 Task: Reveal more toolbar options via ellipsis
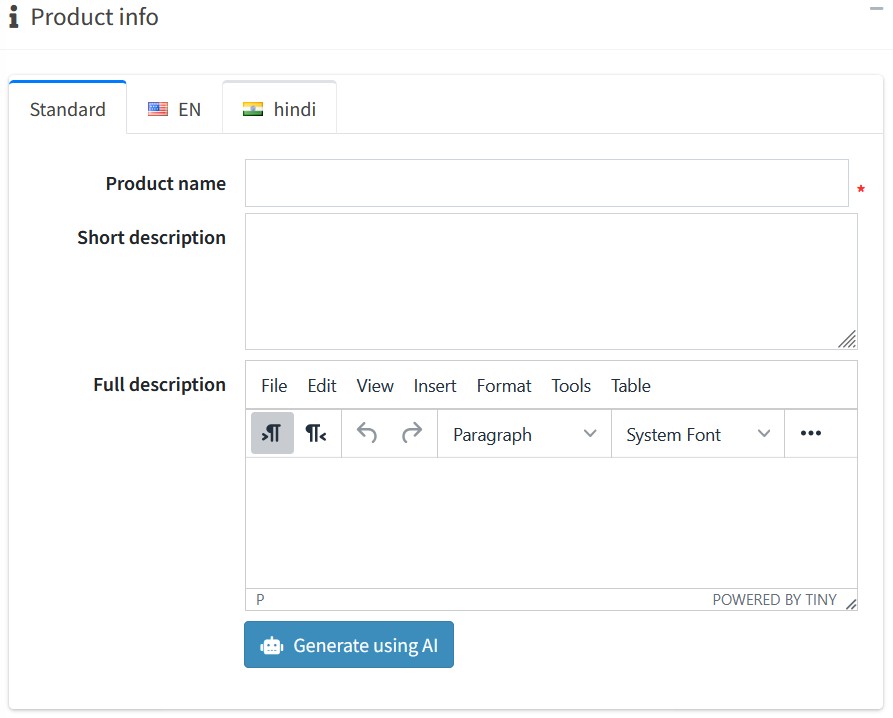click(x=810, y=433)
